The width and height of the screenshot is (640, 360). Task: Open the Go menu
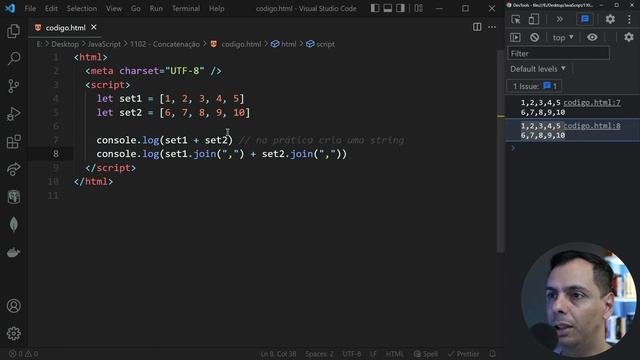tap(136, 8)
